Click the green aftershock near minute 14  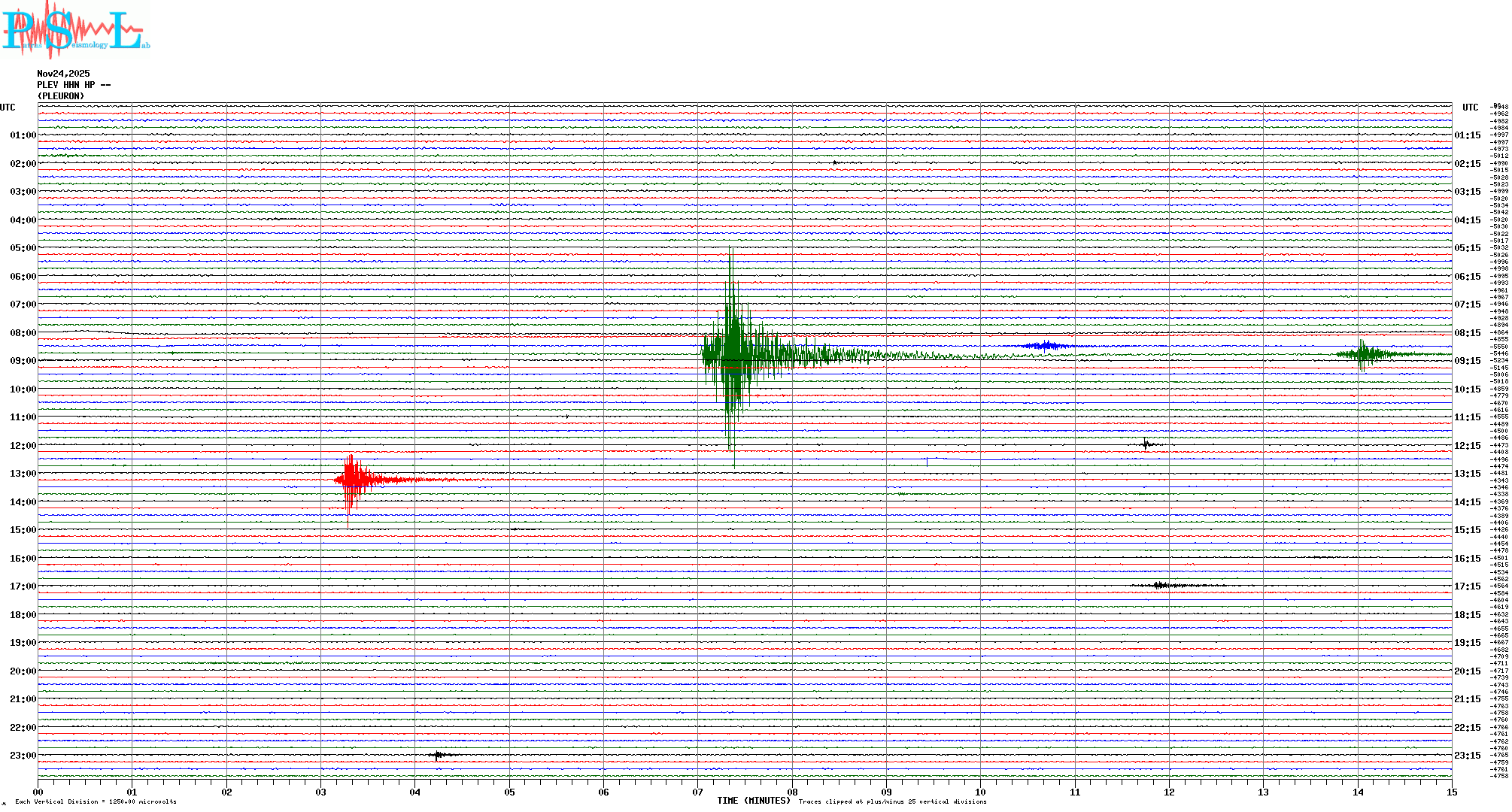click(x=1363, y=354)
